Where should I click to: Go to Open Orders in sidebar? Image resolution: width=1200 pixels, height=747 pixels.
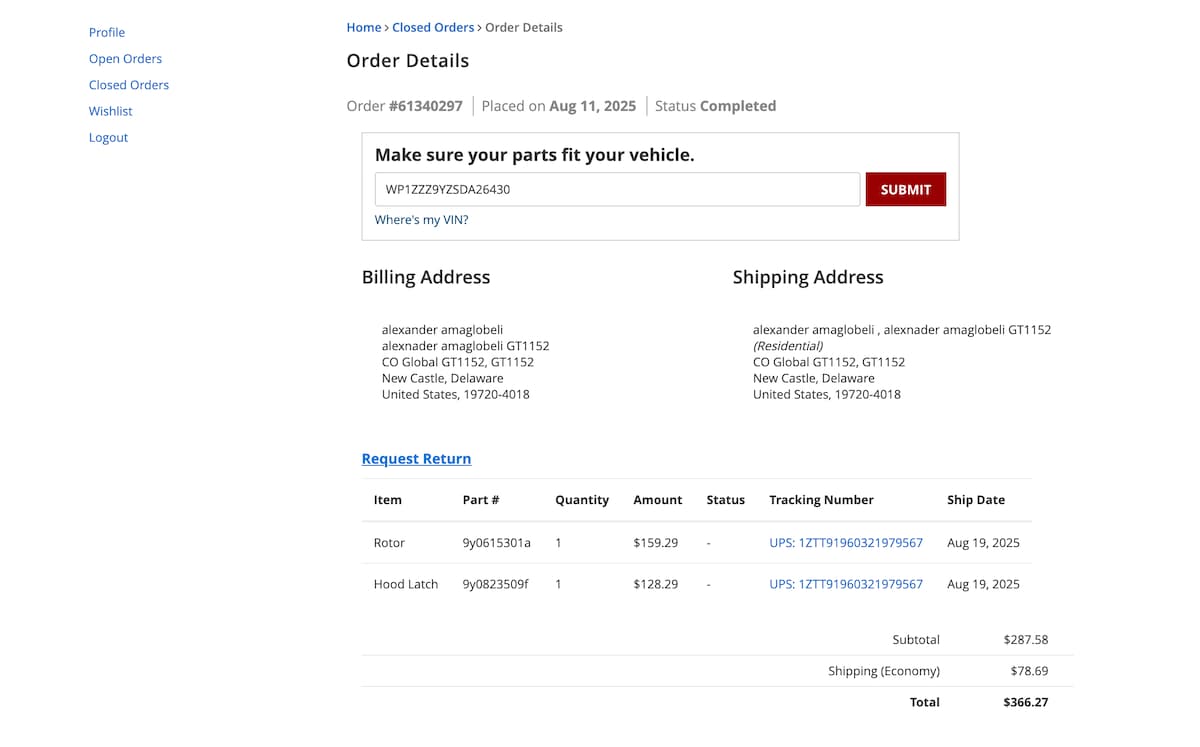pyautogui.click(x=125, y=59)
